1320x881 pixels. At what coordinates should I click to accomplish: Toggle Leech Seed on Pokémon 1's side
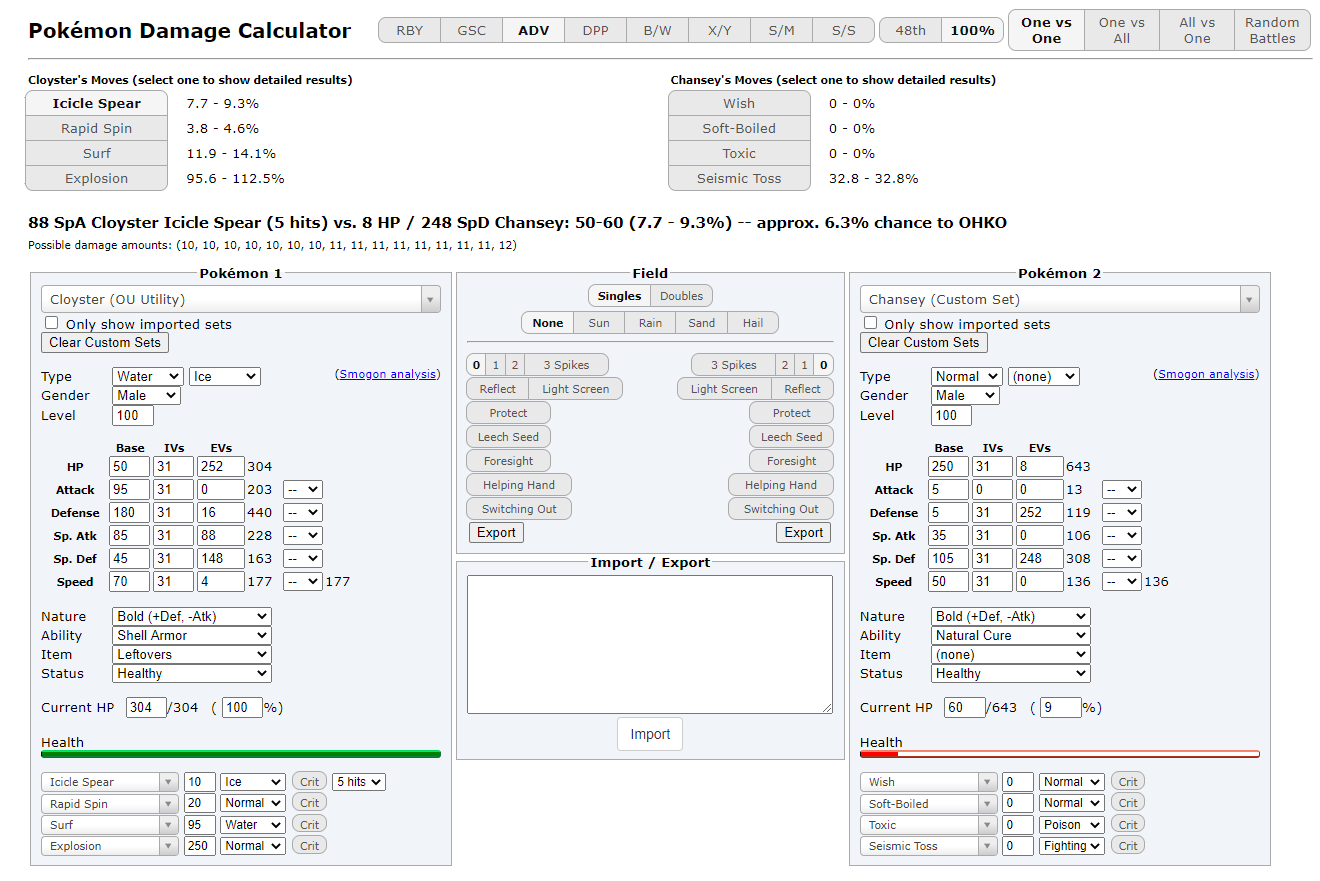508,437
